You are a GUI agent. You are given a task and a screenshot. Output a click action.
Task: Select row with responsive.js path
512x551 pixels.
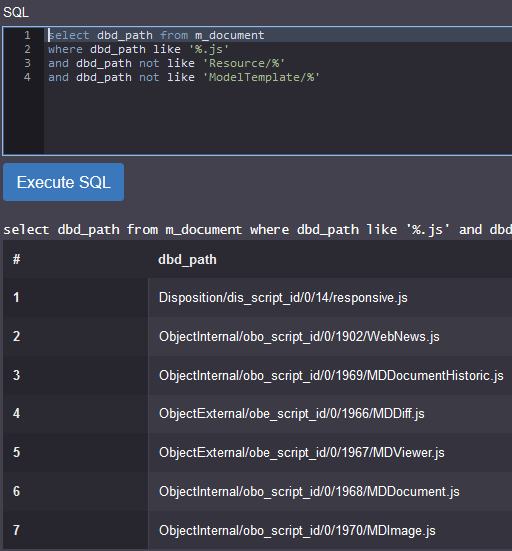point(258,298)
